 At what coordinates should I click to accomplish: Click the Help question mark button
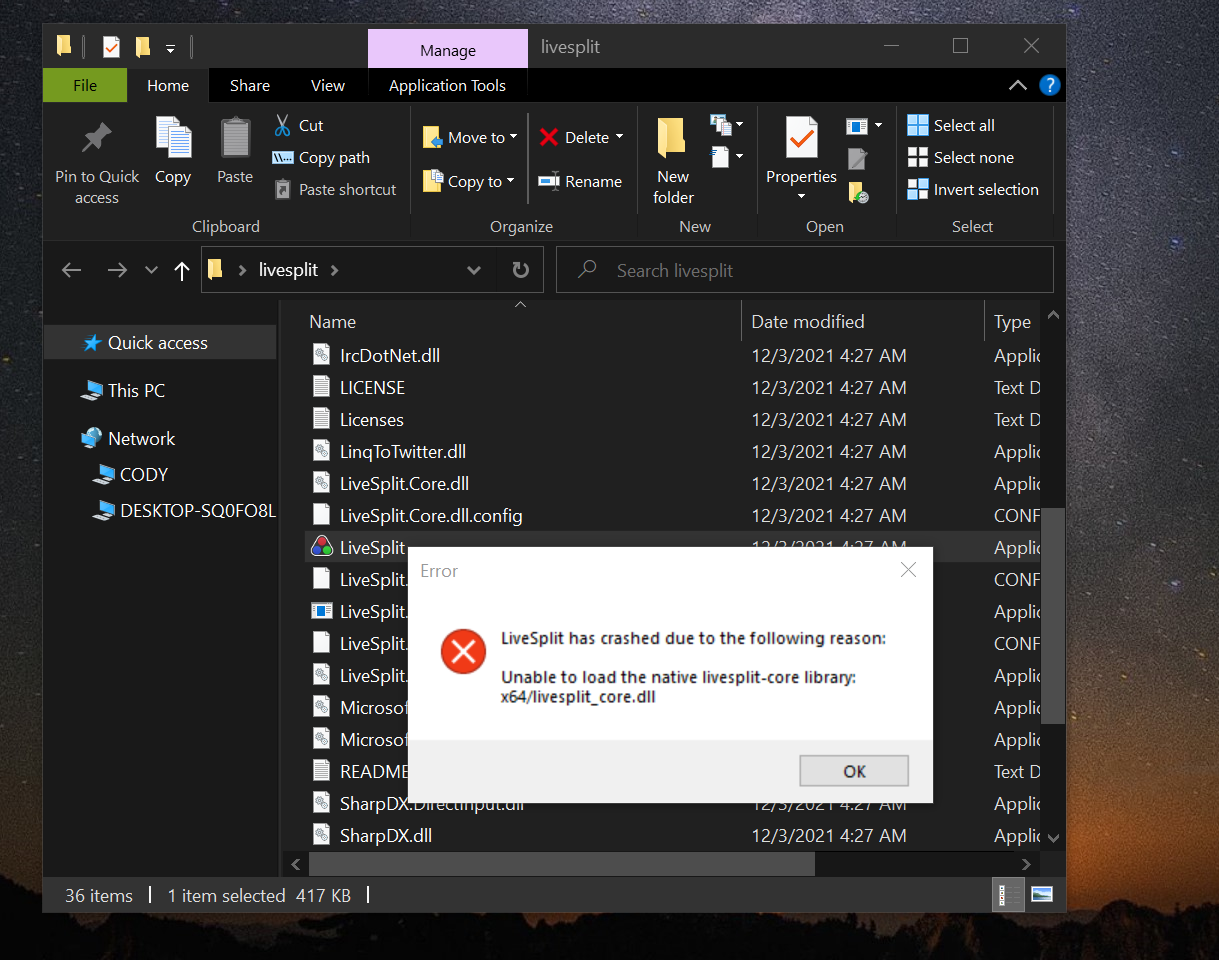pyautogui.click(x=1049, y=85)
